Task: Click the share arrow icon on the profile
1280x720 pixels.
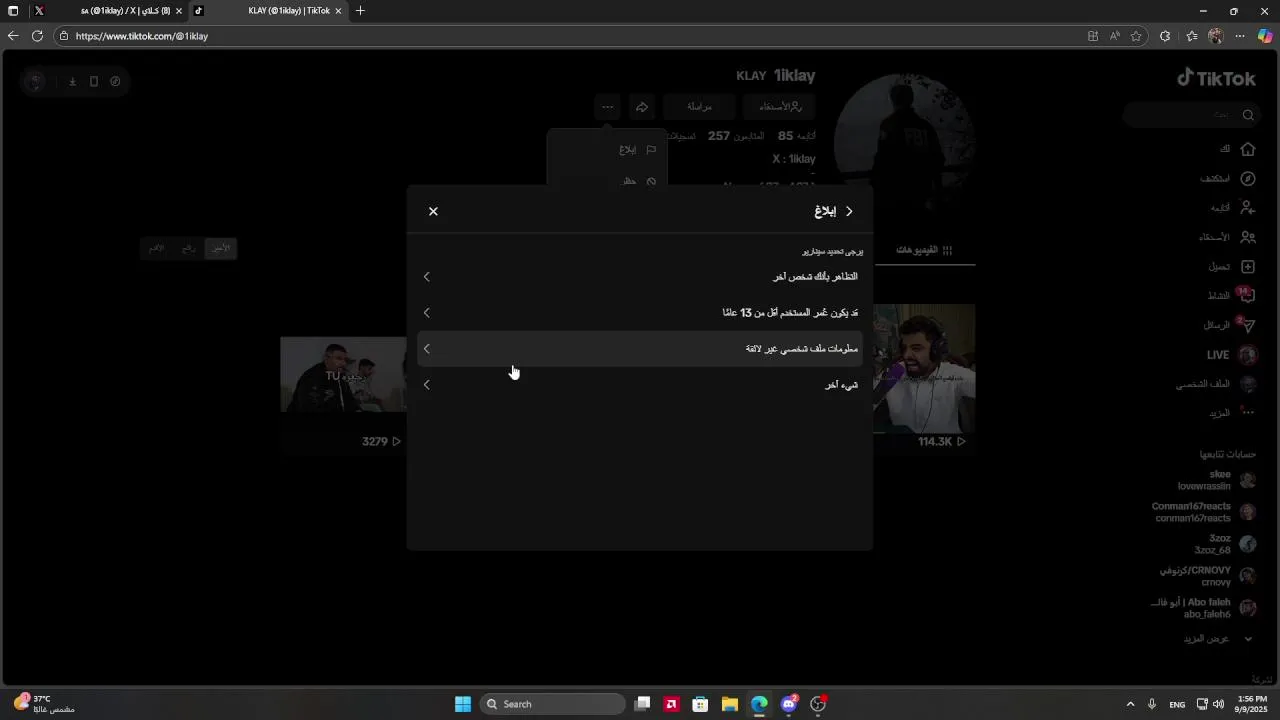Action: [x=642, y=106]
